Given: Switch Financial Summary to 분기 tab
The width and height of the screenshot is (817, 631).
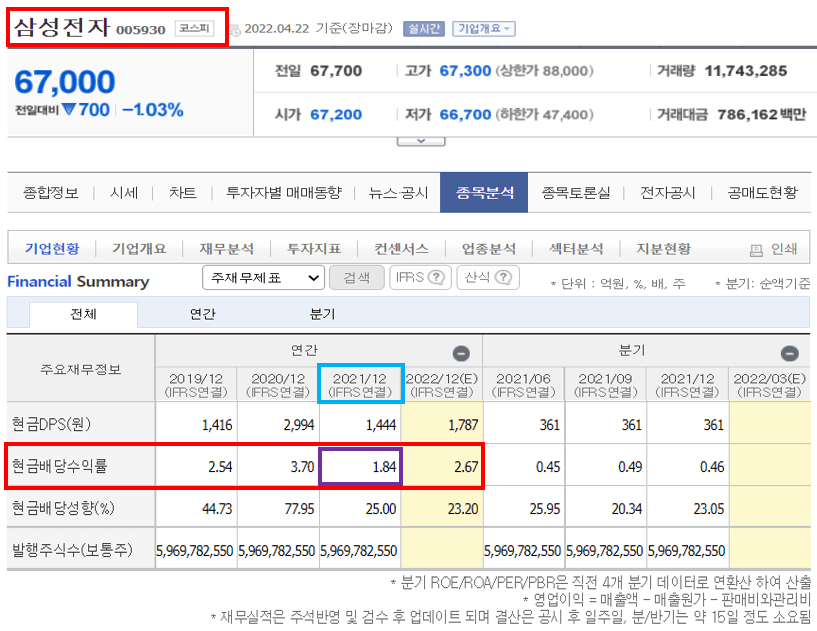Looking at the screenshot, I should [x=322, y=314].
